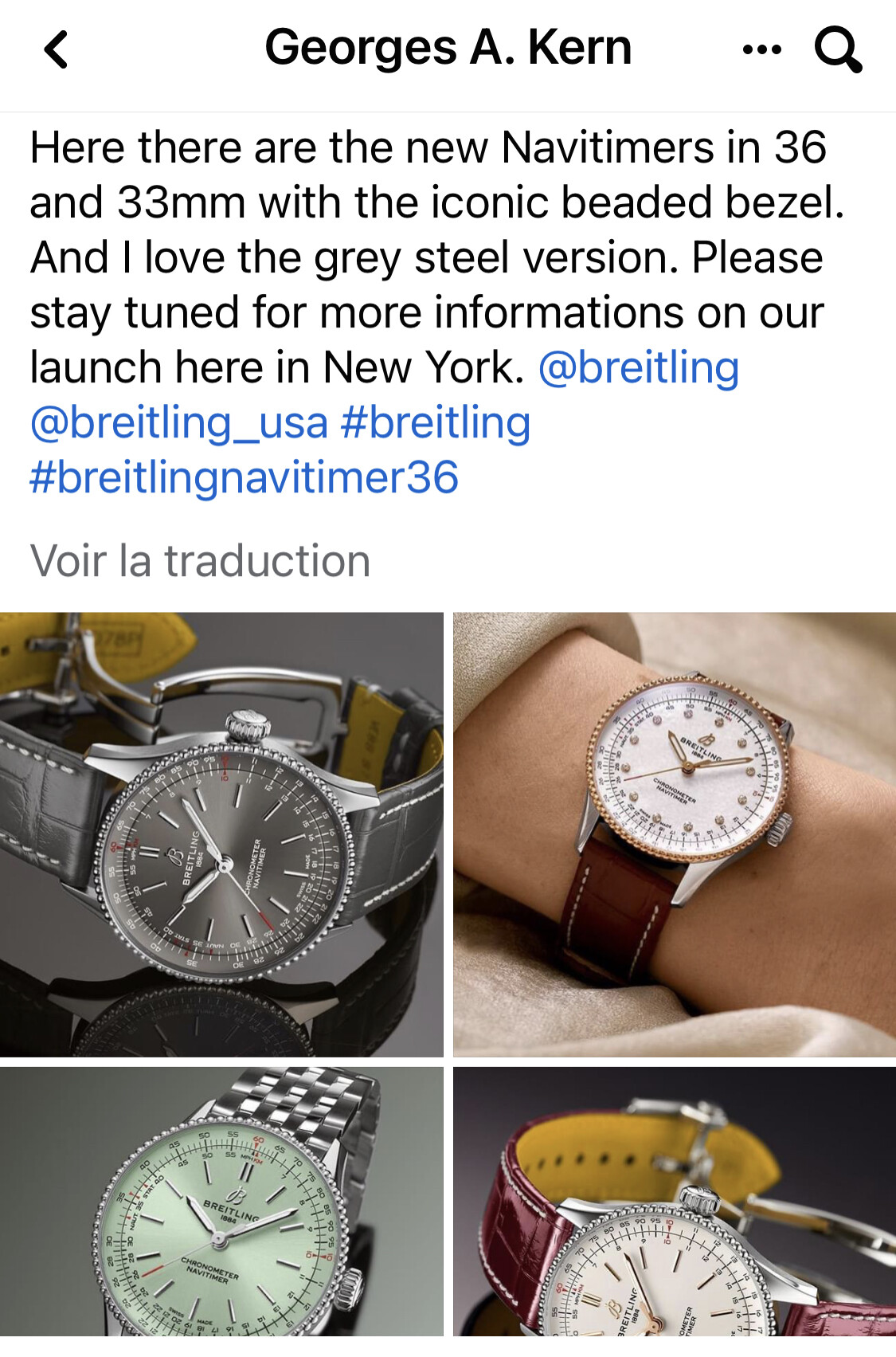This screenshot has height=1357, width=896.
Task: Open the @breitling_usa mention link
Action: click(x=179, y=422)
